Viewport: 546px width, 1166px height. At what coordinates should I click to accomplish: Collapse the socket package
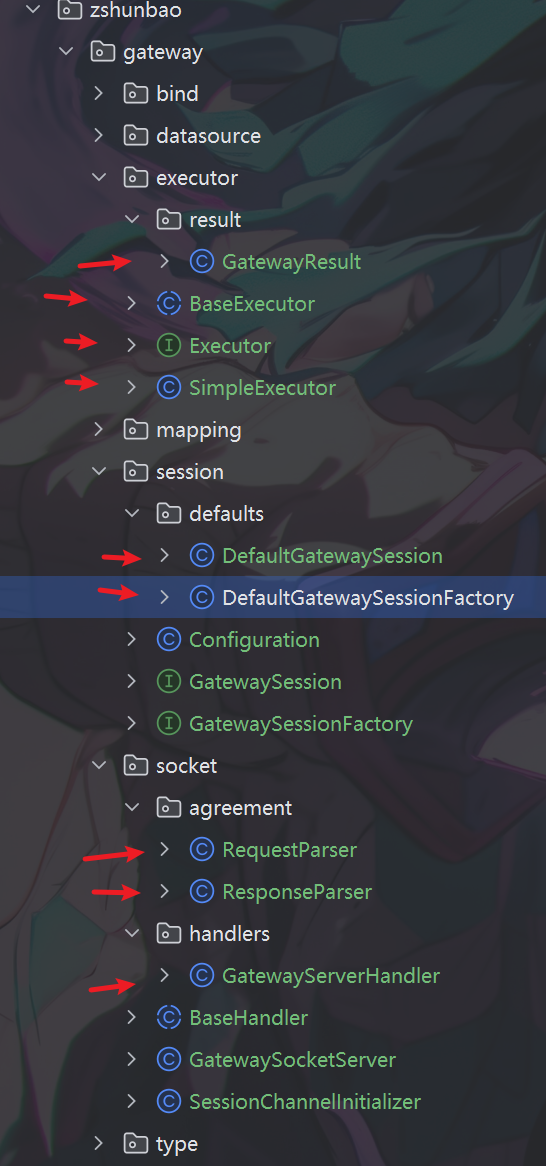coord(98,765)
